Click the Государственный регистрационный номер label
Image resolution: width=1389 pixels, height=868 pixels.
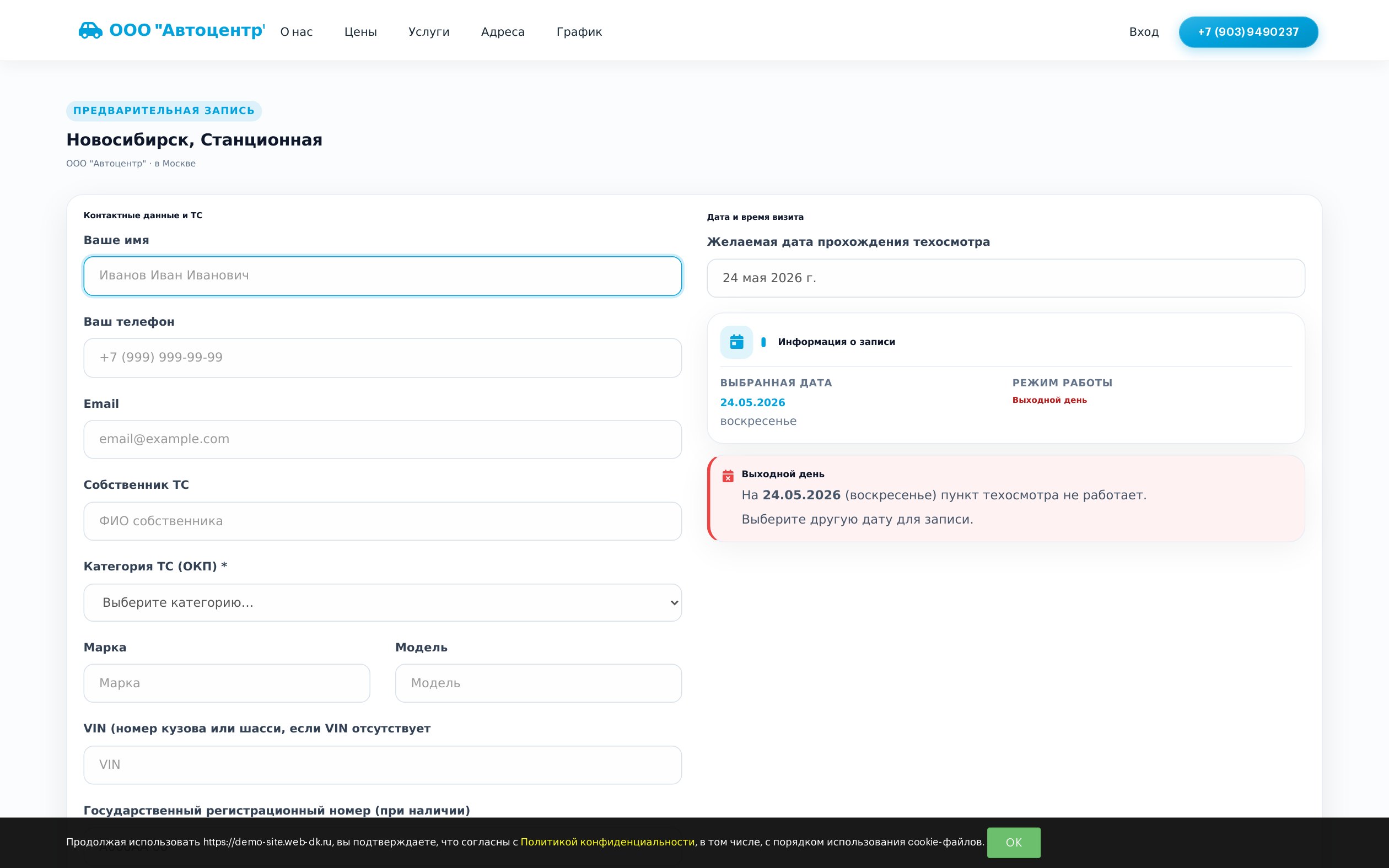[277, 811]
